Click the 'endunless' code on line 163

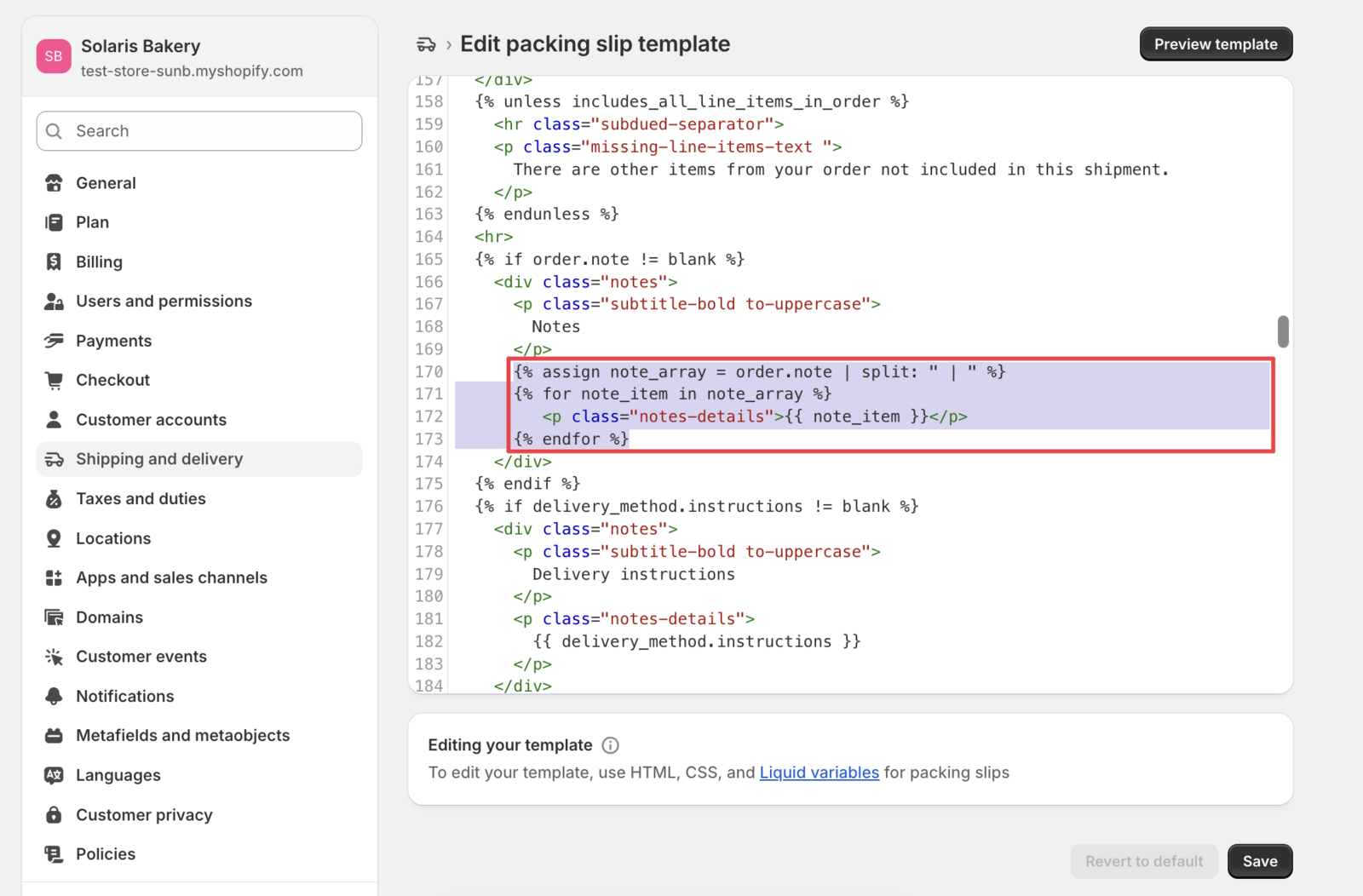tap(547, 214)
